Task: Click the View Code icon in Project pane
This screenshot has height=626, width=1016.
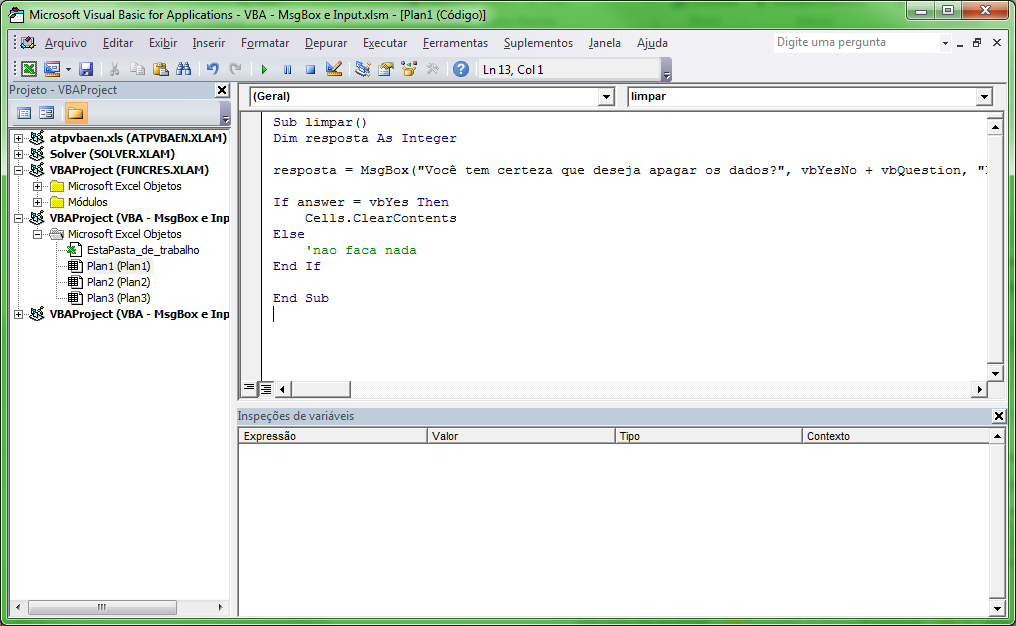Action: (x=24, y=113)
